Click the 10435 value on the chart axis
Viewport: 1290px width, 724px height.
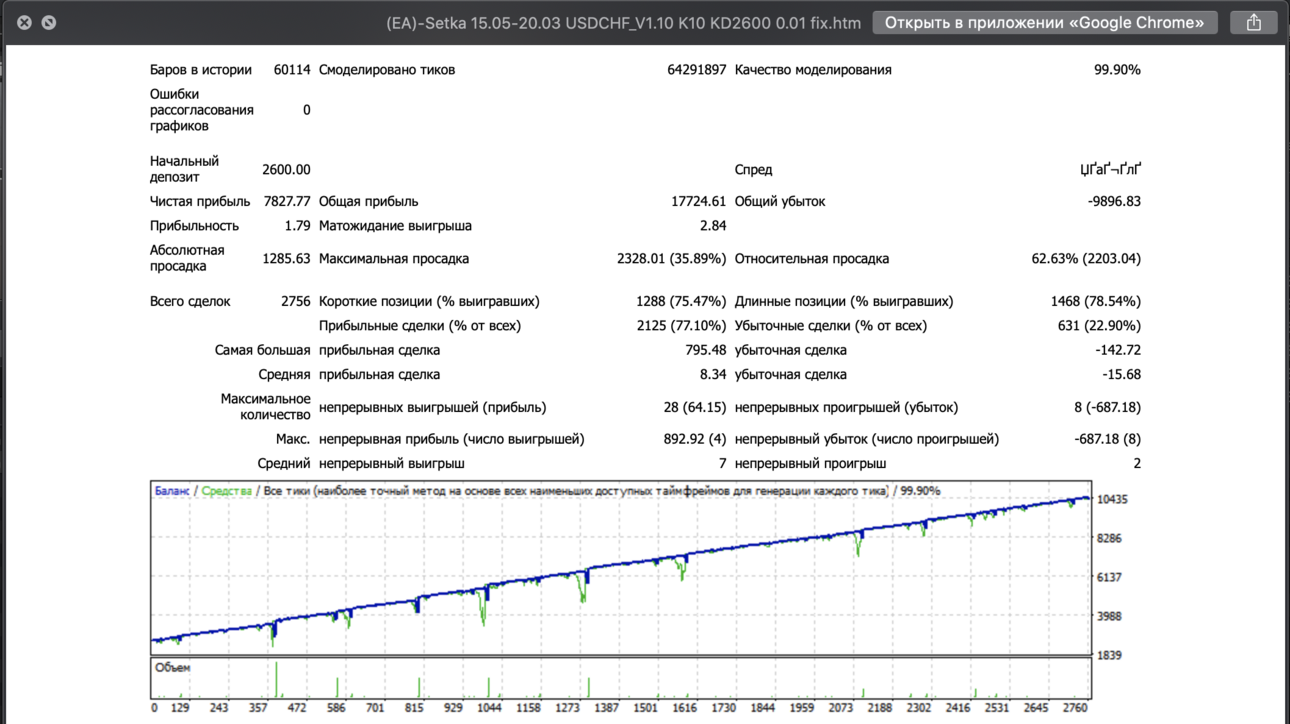[1113, 500]
